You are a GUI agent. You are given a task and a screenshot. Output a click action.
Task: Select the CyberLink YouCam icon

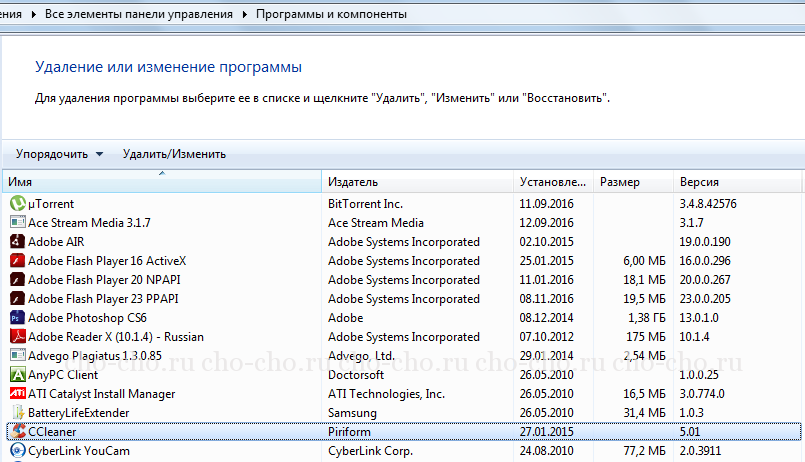point(17,450)
